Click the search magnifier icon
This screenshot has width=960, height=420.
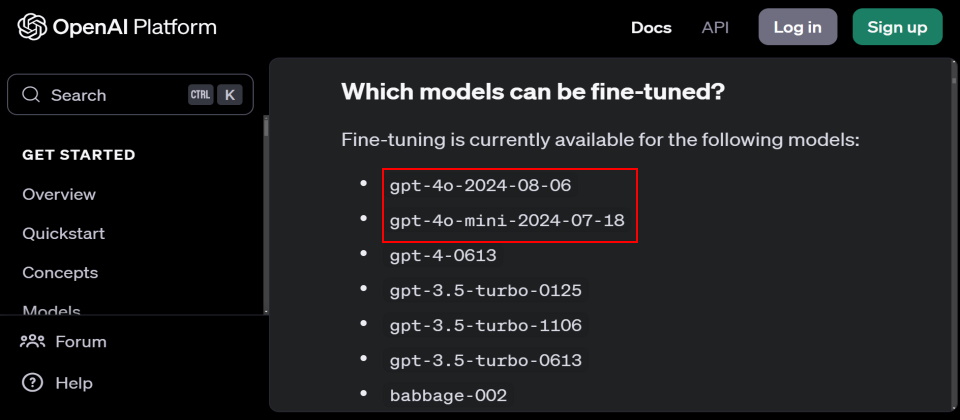click(x=31, y=95)
